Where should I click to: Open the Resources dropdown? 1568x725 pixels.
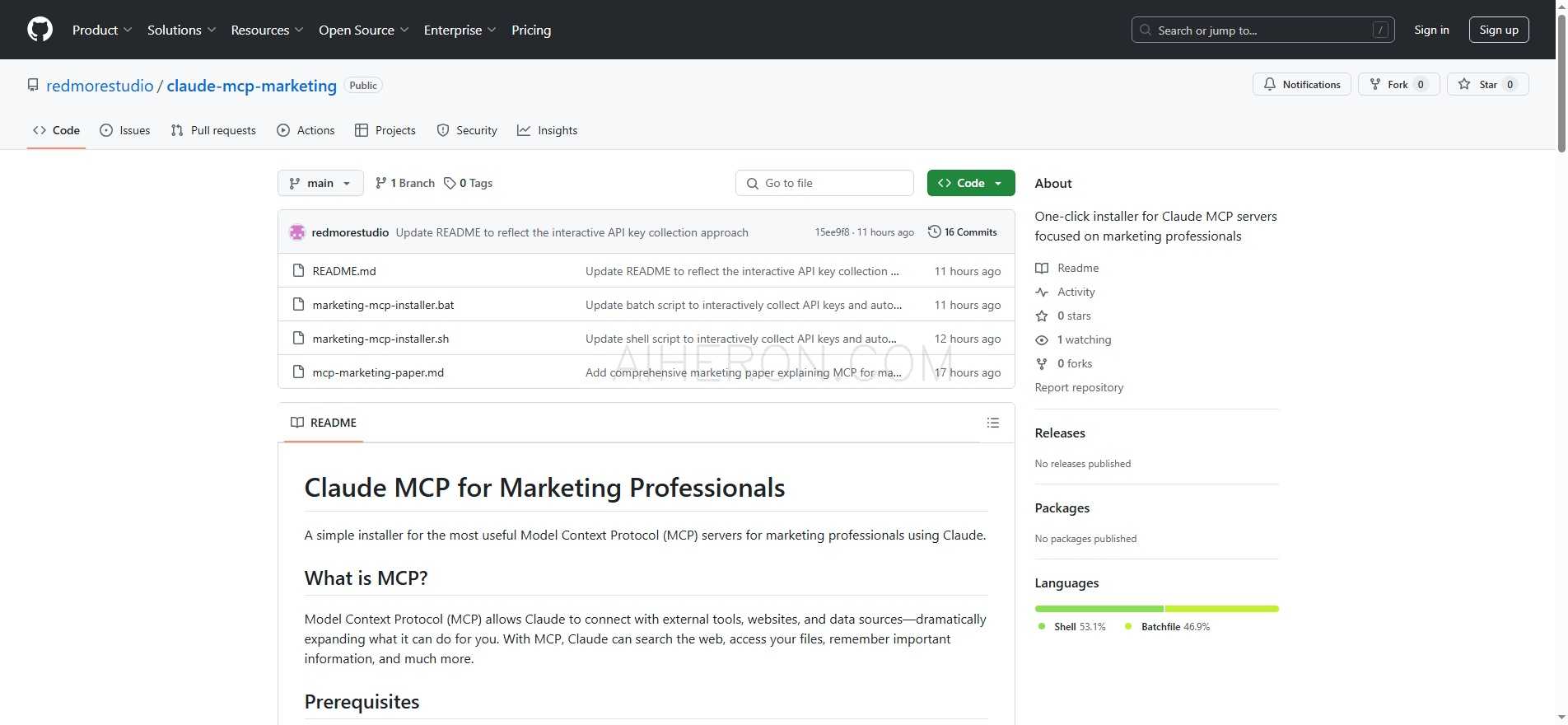pyautogui.click(x=267, y=30)
